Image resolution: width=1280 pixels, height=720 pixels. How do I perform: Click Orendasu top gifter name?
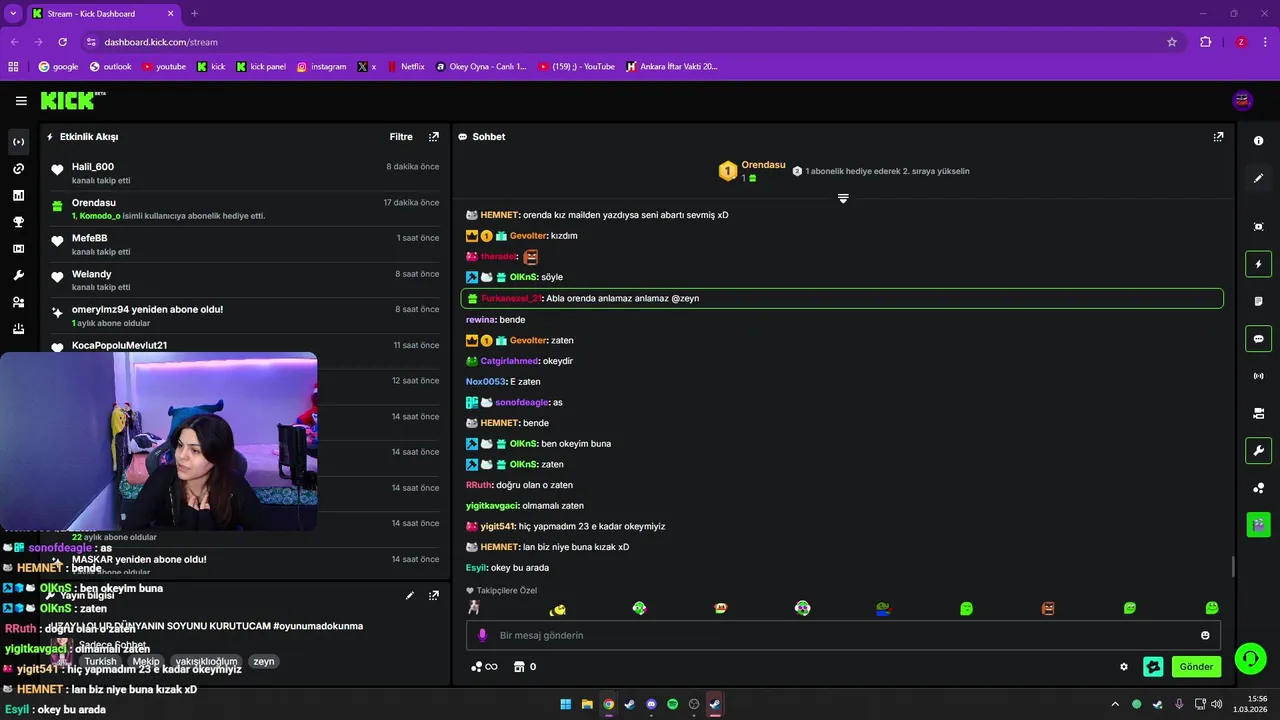coord(763,165)
